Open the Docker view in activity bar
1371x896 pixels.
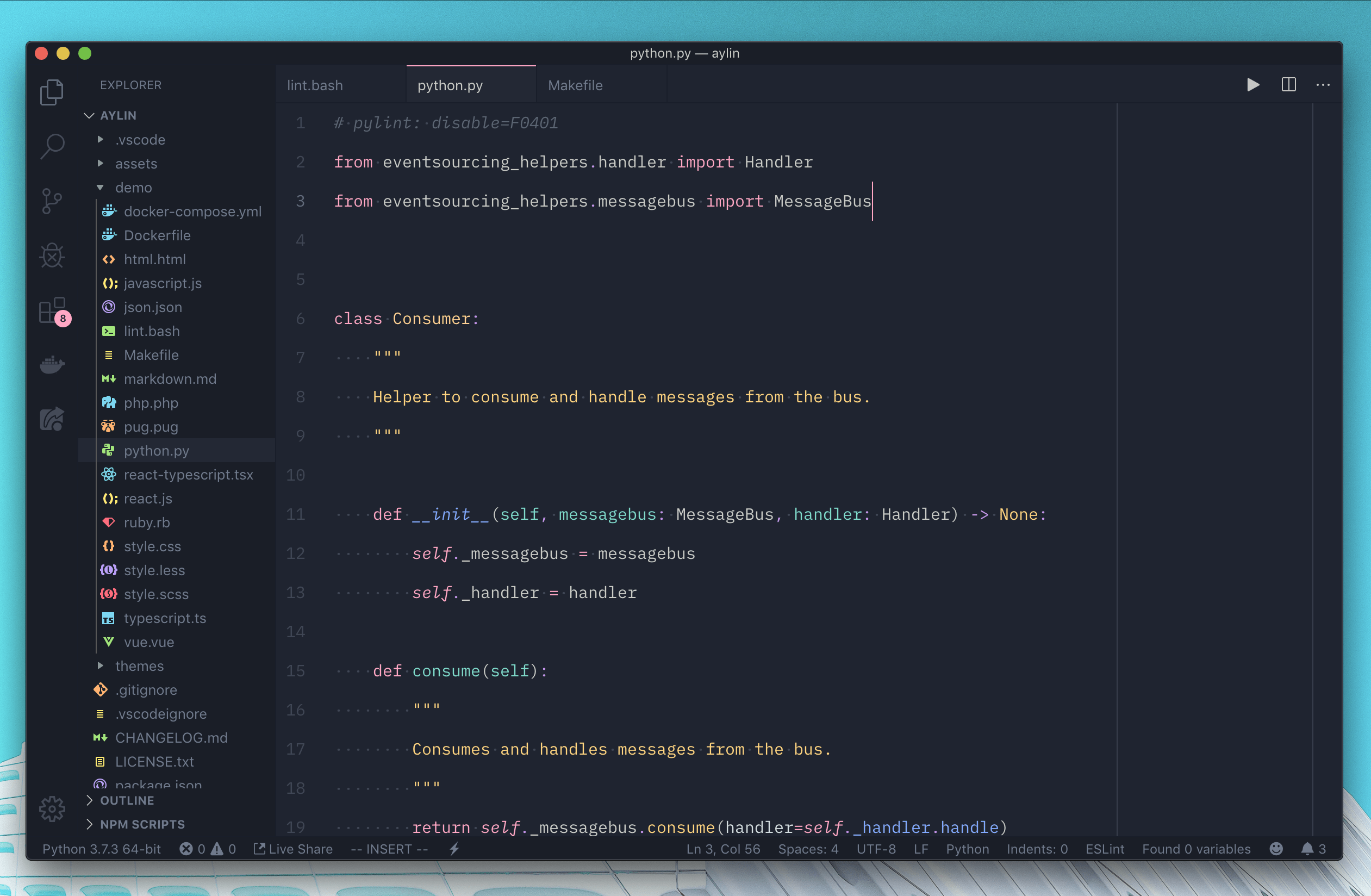(x=52, y=364)
